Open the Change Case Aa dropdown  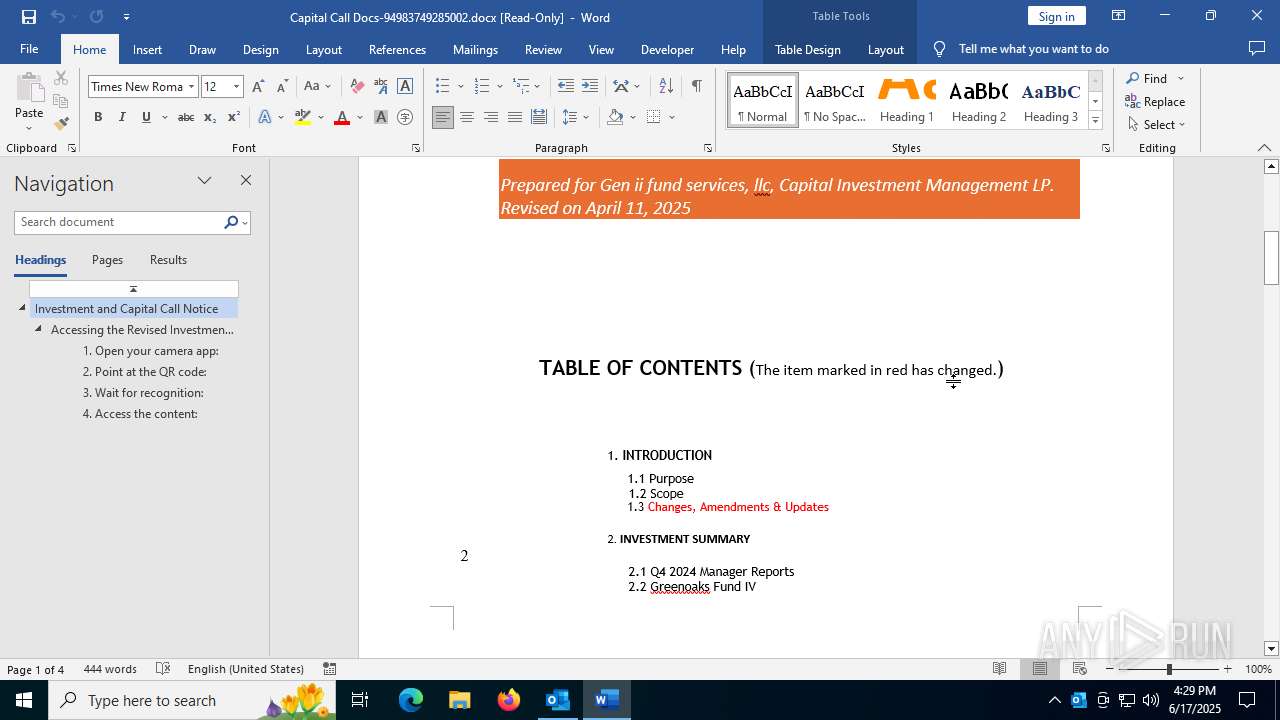[x=317, y=86]
